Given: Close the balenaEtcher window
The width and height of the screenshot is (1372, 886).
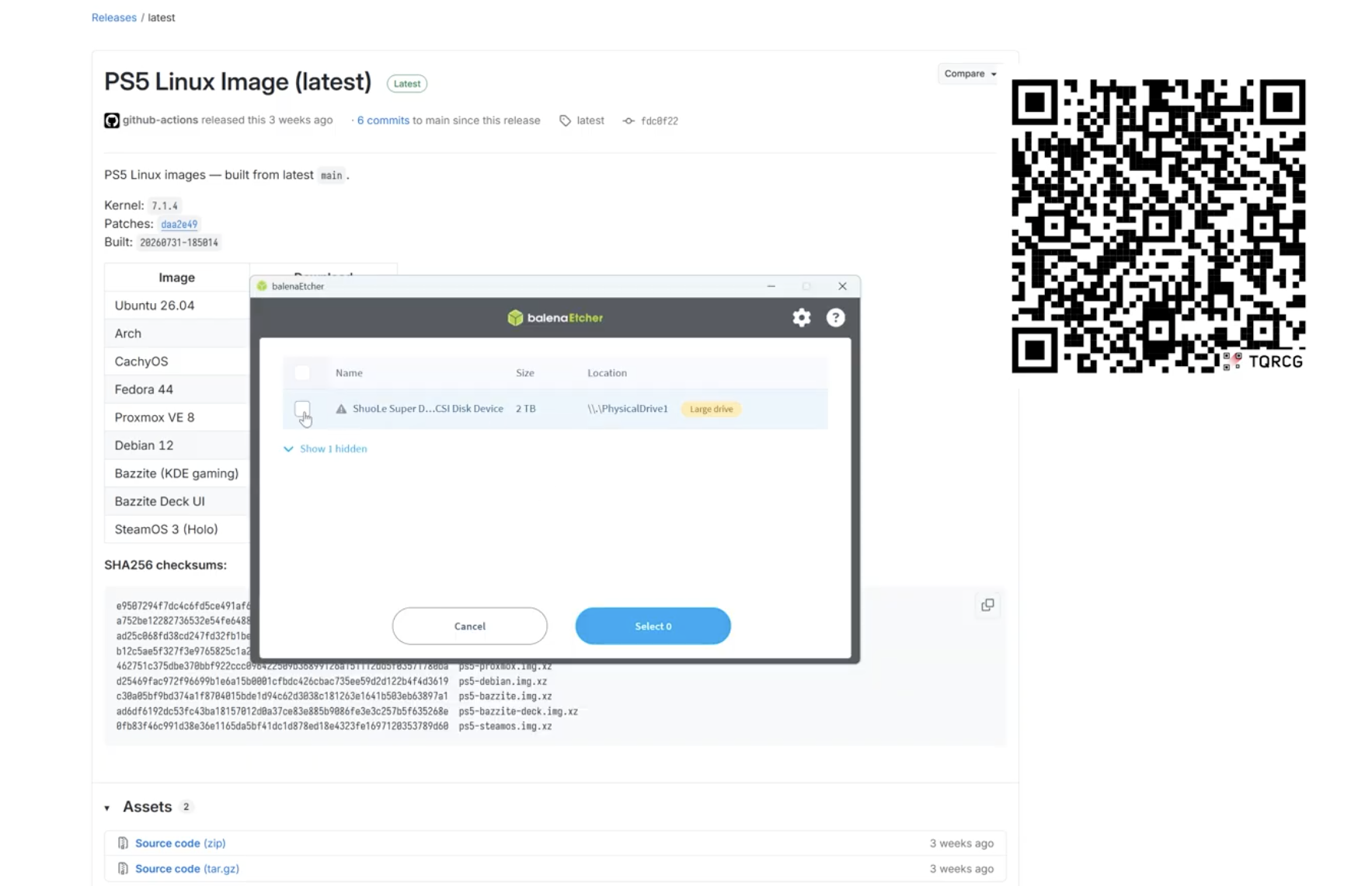Looking at the screenshot, I should (842, 286).
